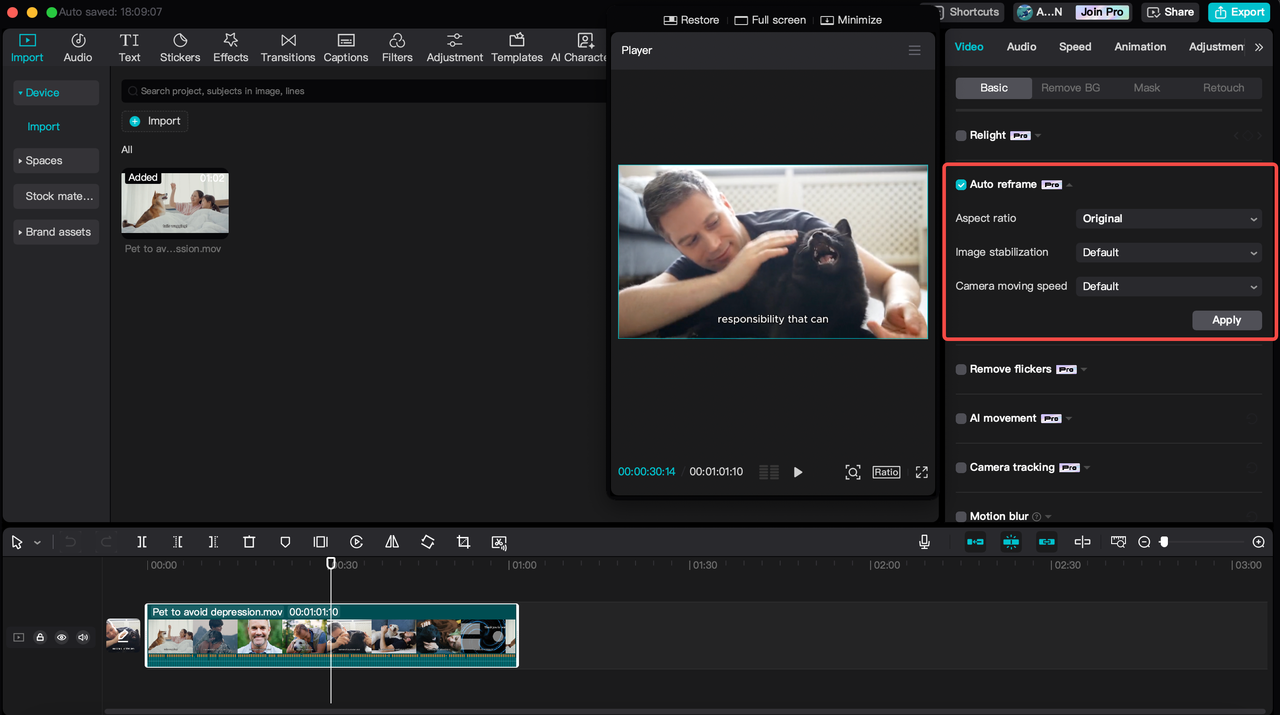Viewport: 1280px width, 715px height.
Task: Enable the Relight checkbox
Action: (961, 136)
